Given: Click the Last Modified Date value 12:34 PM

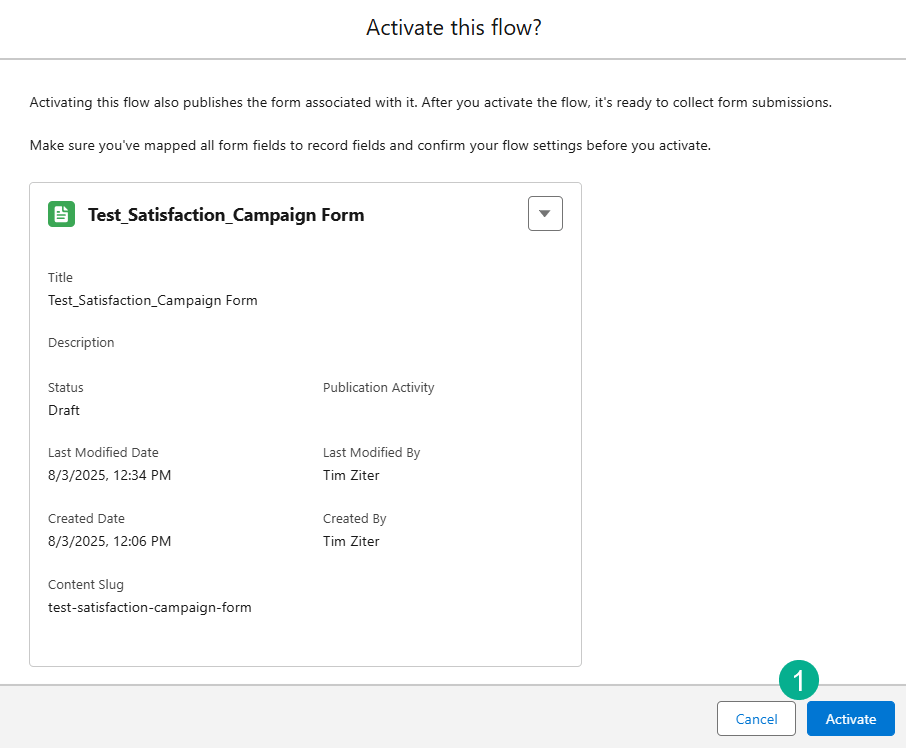Looking at the screenshot, I should [x=109, y=475].
